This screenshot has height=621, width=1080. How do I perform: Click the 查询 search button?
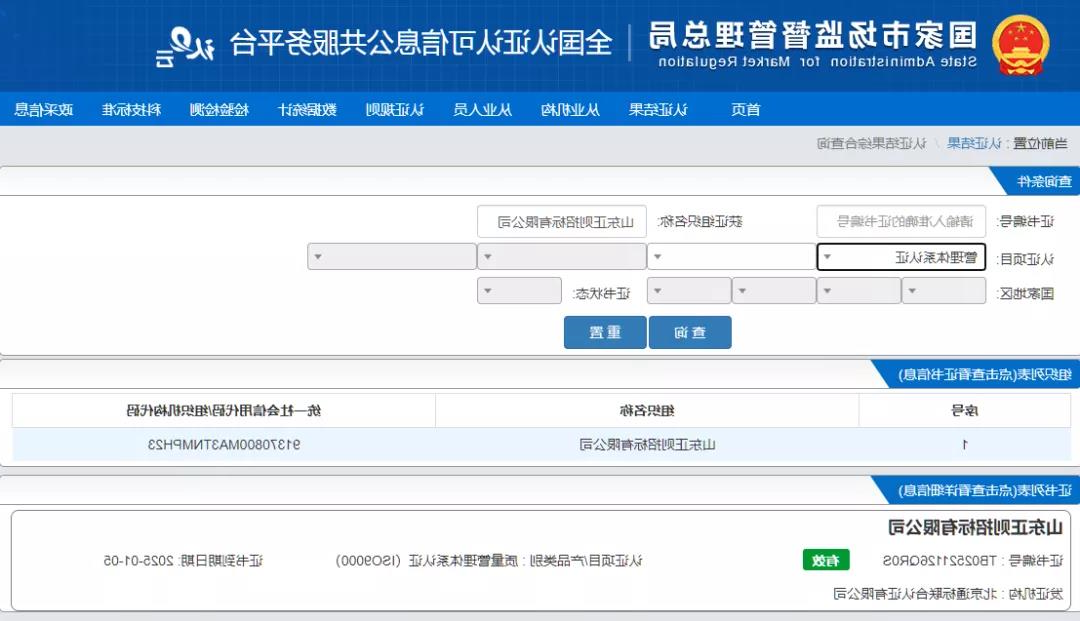(x=690, y=333)
